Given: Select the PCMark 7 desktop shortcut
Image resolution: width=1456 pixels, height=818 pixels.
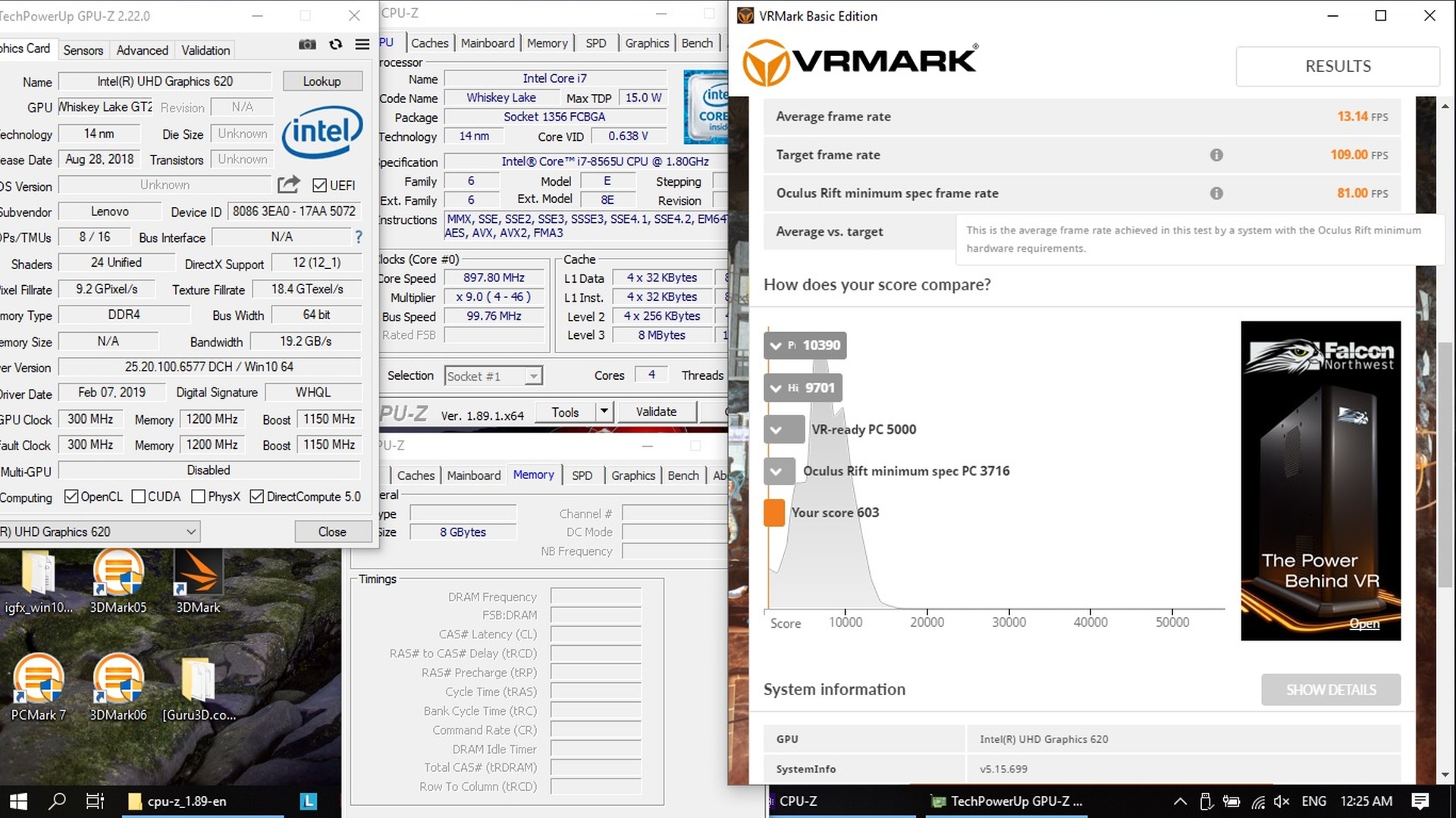Looking at the screenshot, I should [x=39, y=688].
